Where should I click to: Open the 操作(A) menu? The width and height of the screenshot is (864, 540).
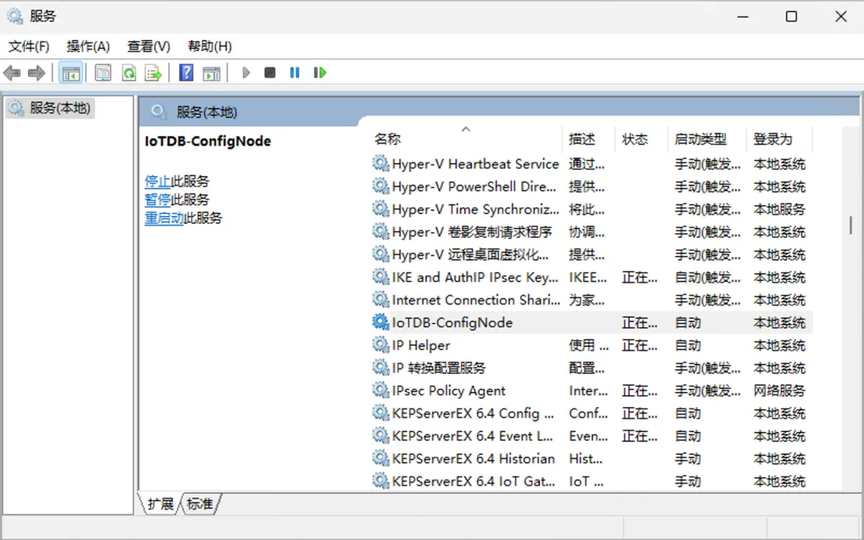88,46
